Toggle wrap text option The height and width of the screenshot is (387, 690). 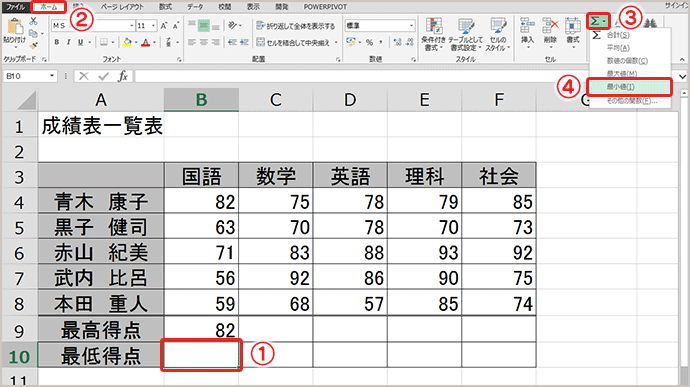pyautogui.click(x=295, y=26)
